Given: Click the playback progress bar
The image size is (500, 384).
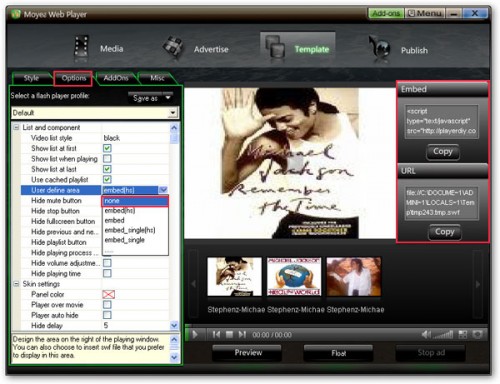Looking at the screenshot, I should click(337, 325).
